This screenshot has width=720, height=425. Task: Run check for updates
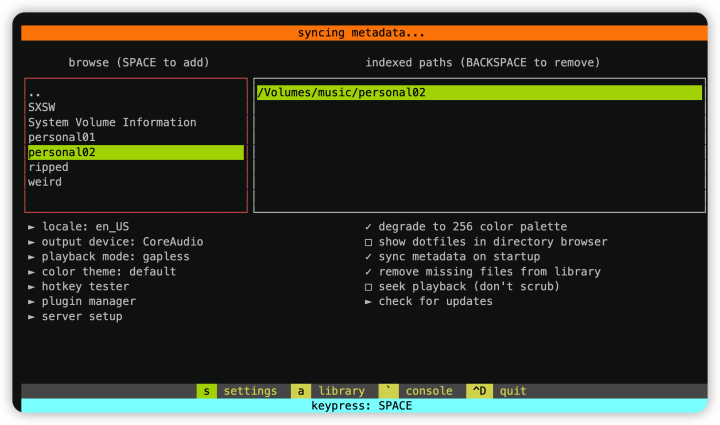[429, 302]
